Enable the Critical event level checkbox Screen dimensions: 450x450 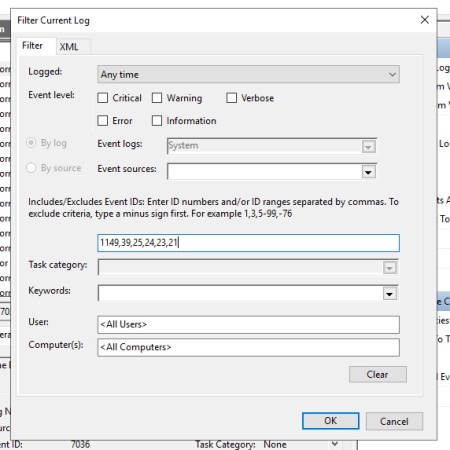[103, 98]
